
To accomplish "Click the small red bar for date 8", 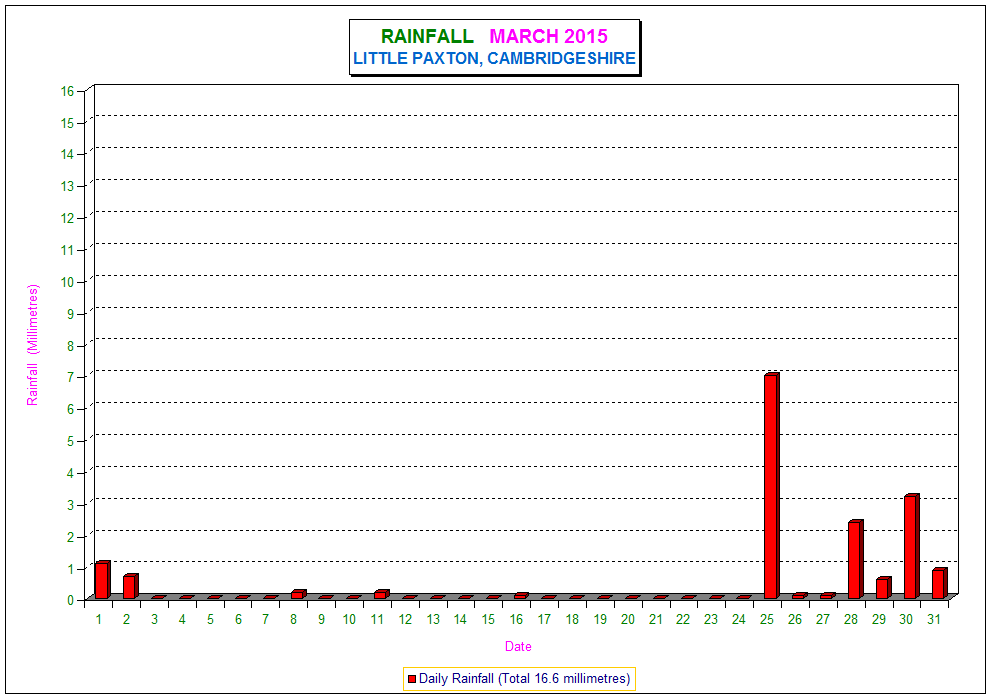I will pos(298,594).
